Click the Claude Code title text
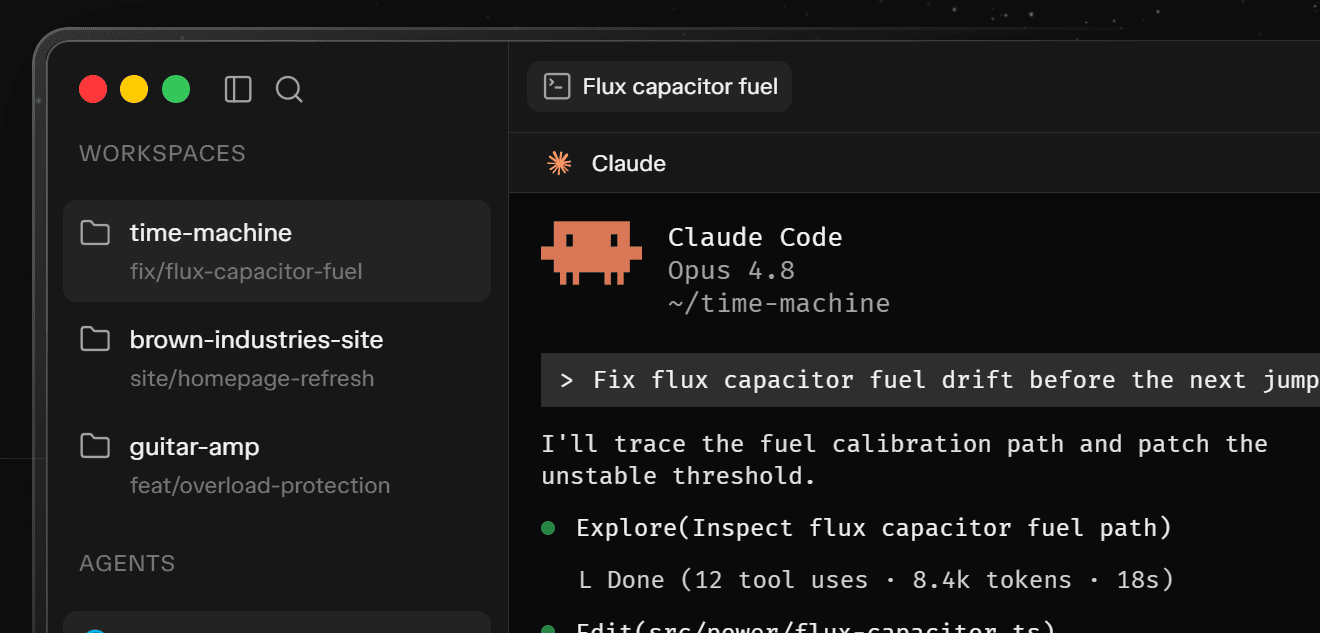This screenshot has width=1320, height=633. (755, 238)
